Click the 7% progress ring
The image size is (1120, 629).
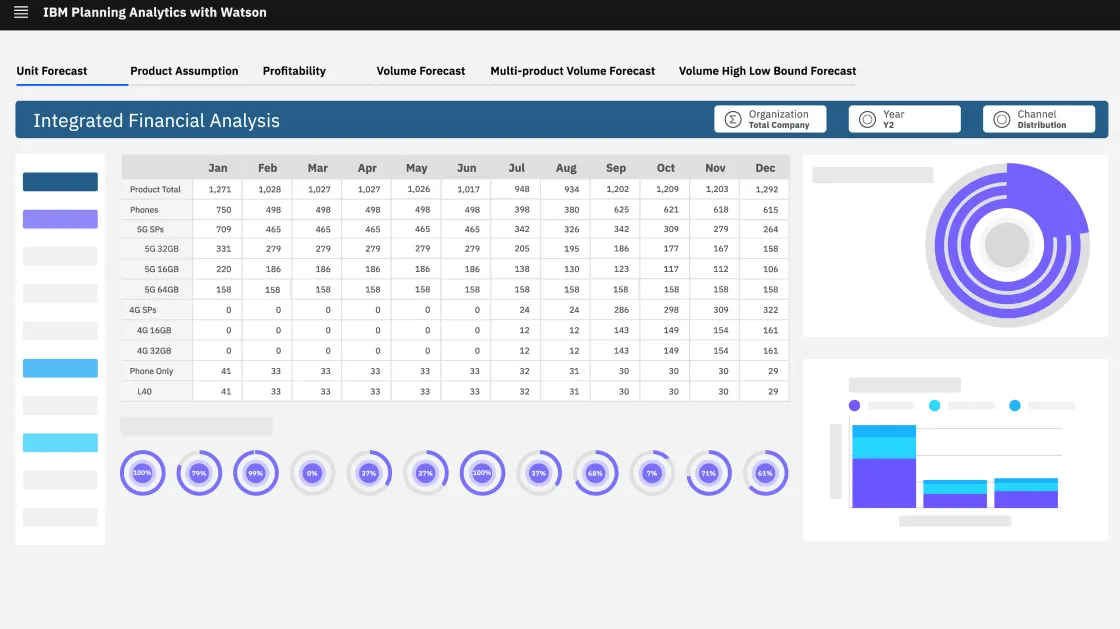pyautogui.click(x=651, y=473)
